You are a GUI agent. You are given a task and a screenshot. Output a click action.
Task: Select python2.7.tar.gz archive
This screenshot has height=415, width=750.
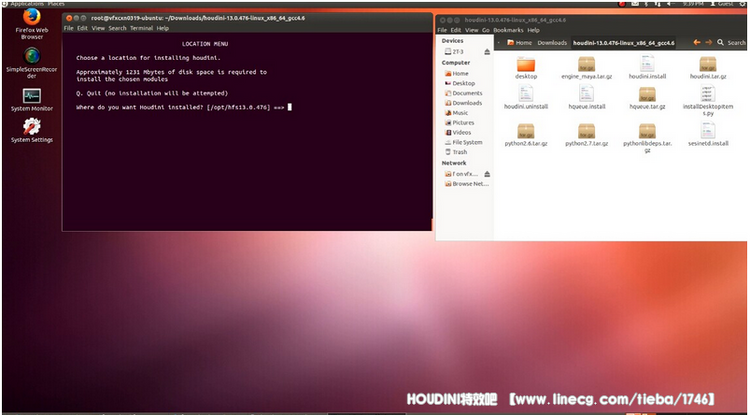pyautogui.click(x=586, y=135)
